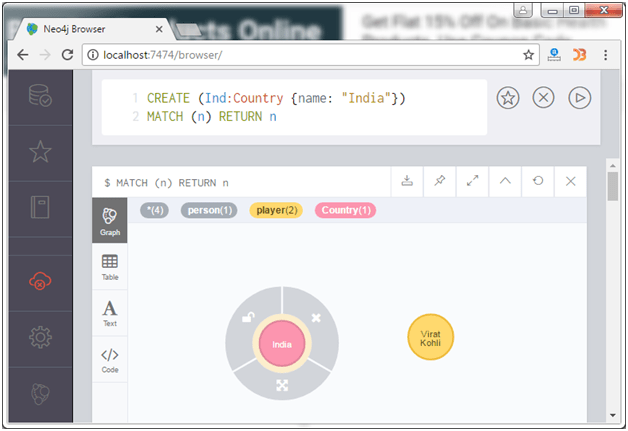The image size is (628, 431).
Task: Select the Country(1) label badge
Action: (346, 210)
